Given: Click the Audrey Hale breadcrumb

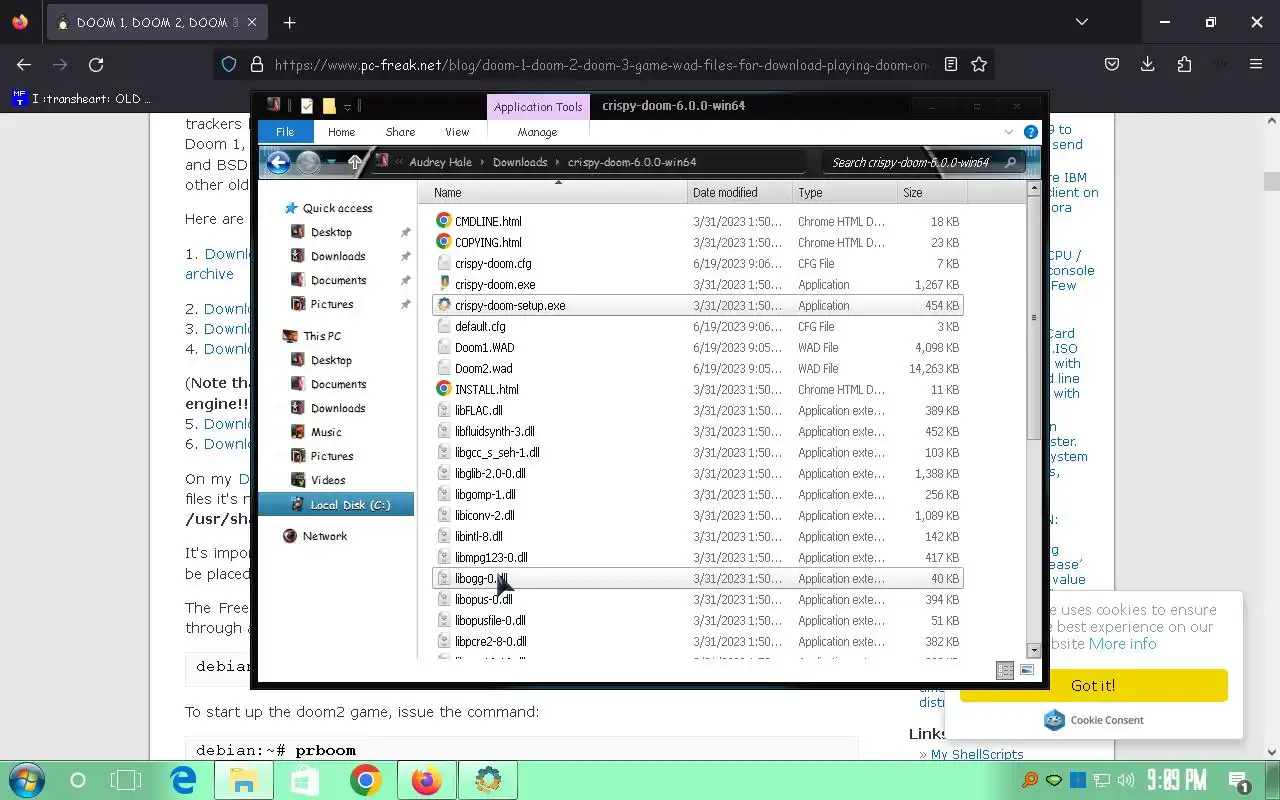Looking at the screenshot, I should pos(440,162).
